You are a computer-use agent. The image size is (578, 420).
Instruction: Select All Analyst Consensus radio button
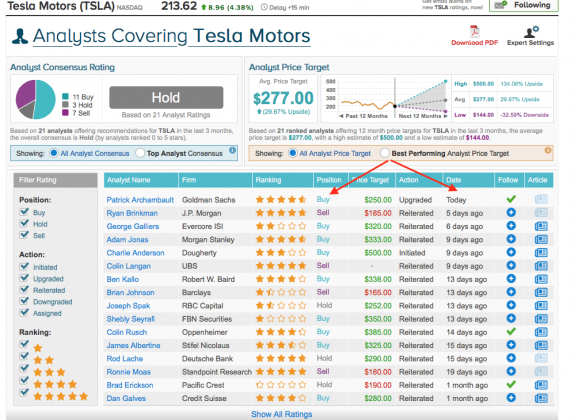(54, 153)
